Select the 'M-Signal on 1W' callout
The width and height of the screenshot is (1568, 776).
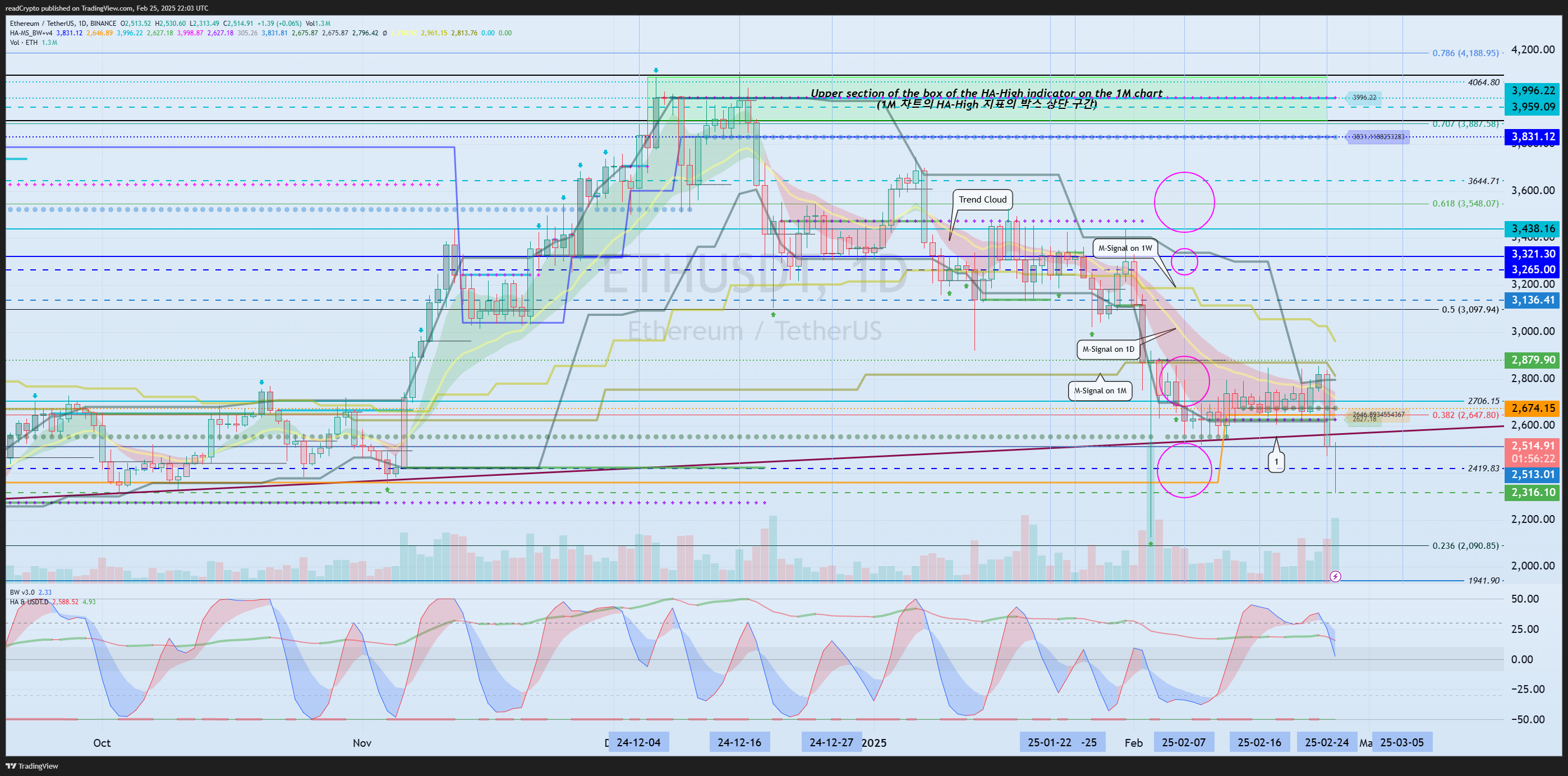coord(1125,247)
